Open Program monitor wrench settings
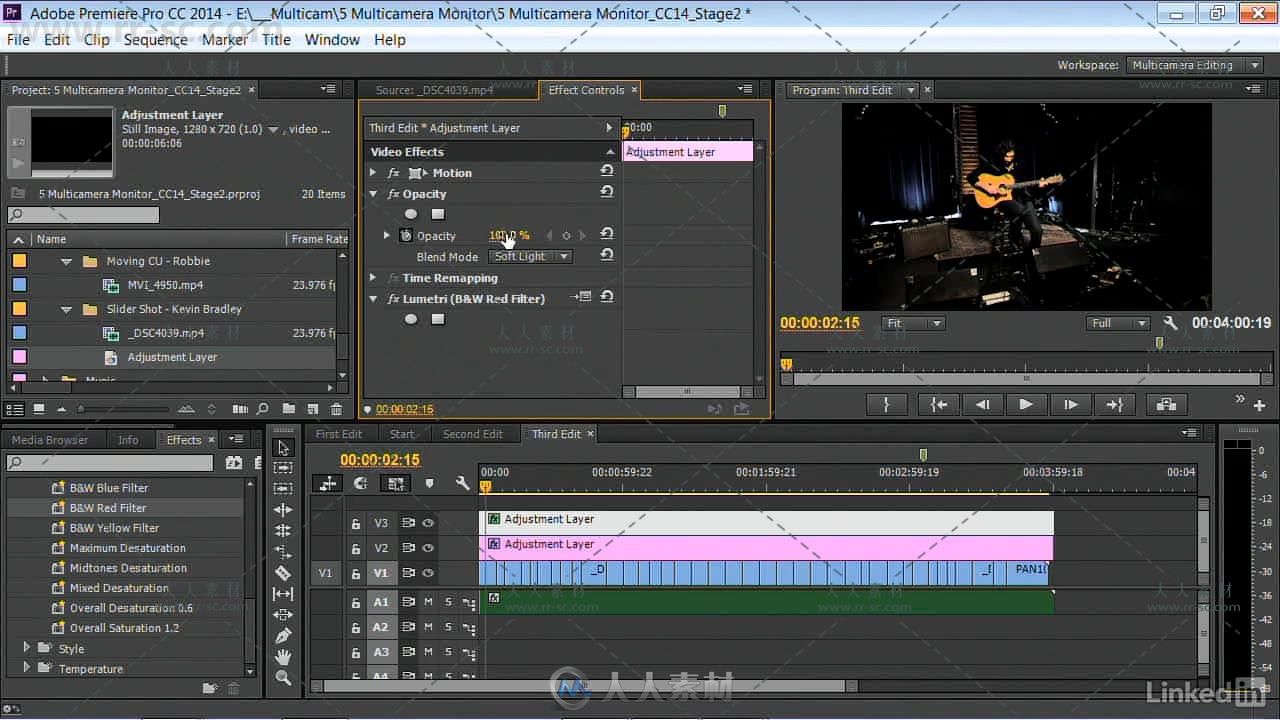The height and width of the screenshot is (720, 1280). pyautogui.click(x=1171, y=323)
